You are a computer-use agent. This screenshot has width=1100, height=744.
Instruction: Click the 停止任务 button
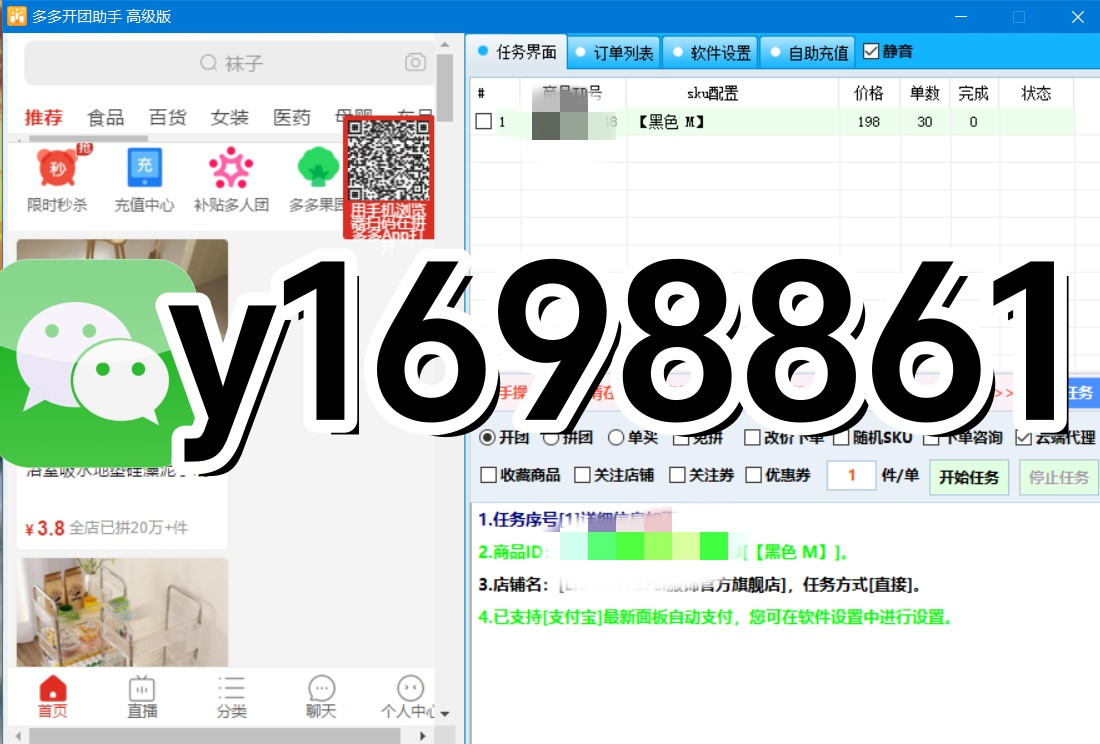coord(1058,477)
